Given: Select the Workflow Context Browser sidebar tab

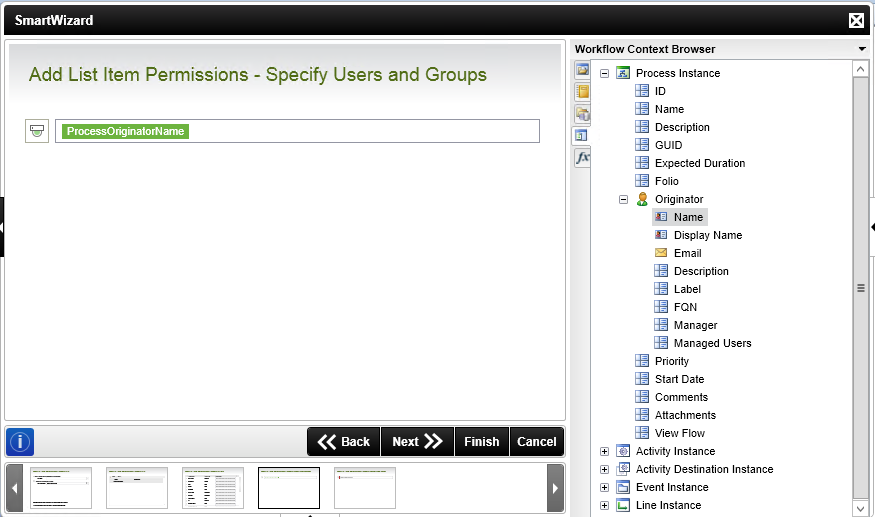Looking at the screenshot, I should 582,136.
